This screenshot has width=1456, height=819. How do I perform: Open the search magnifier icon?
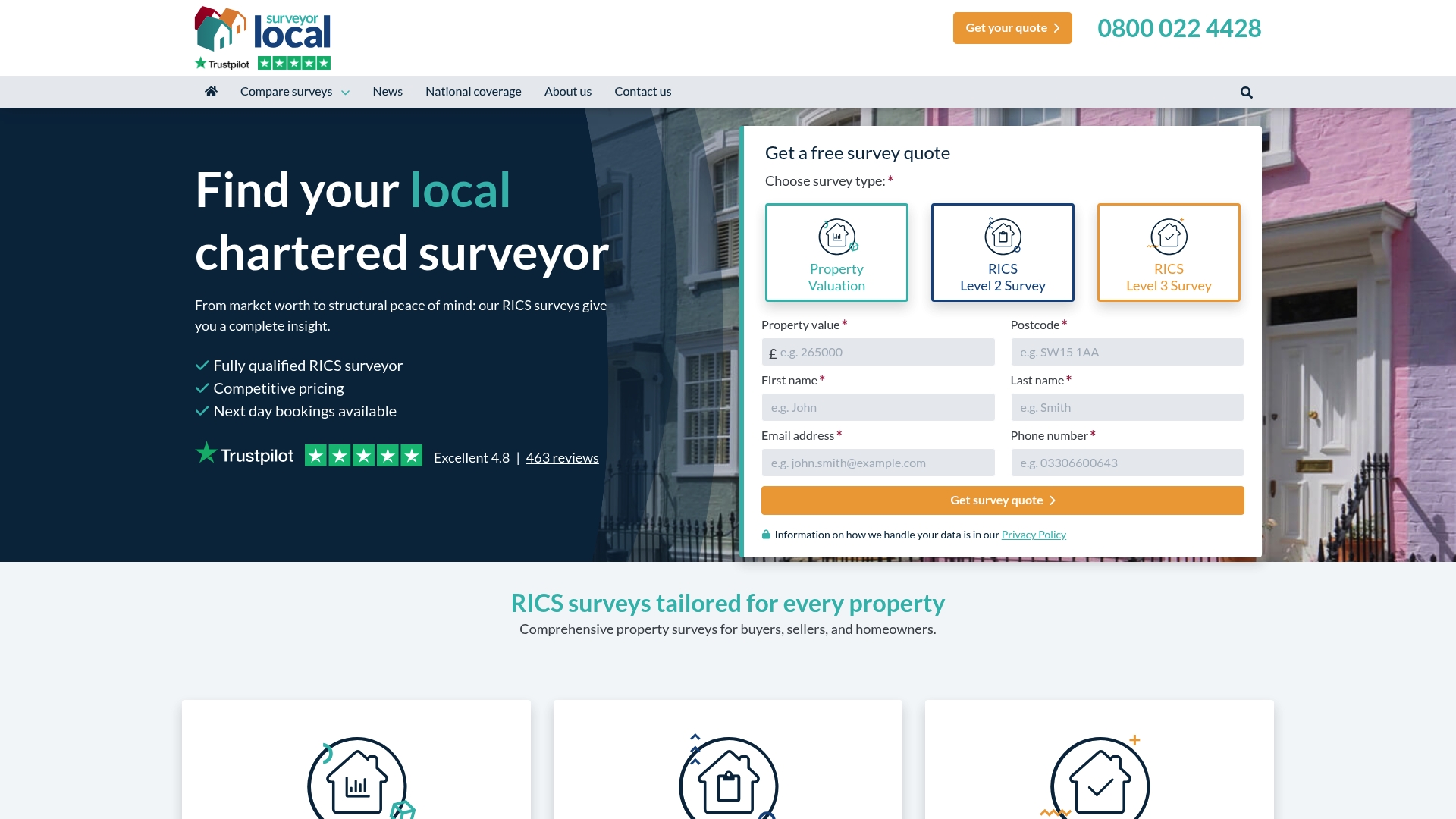pyautogui.click(x=1246, y=93)
